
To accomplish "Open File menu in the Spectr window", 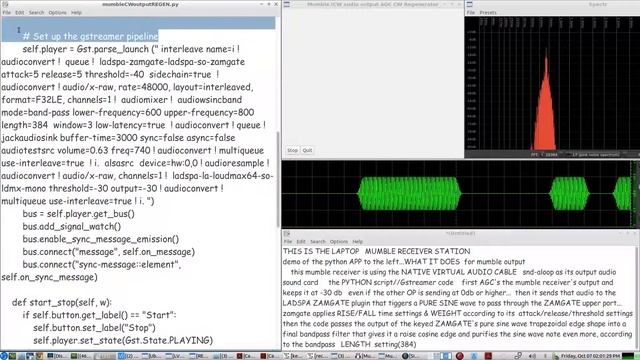I will 471,13.
